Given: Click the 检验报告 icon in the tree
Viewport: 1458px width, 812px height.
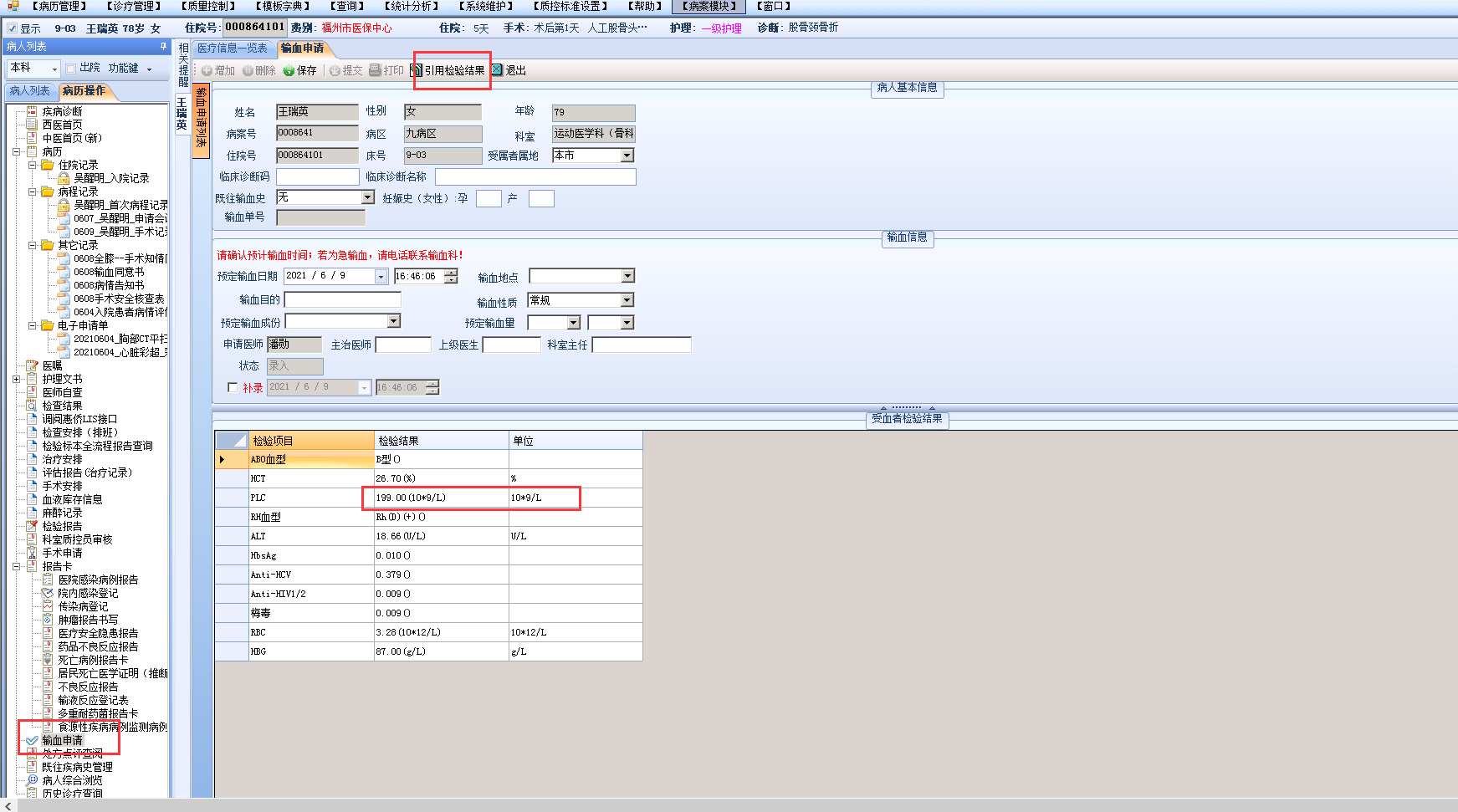Looking at the screenshot, I should [x=32, y=526].
